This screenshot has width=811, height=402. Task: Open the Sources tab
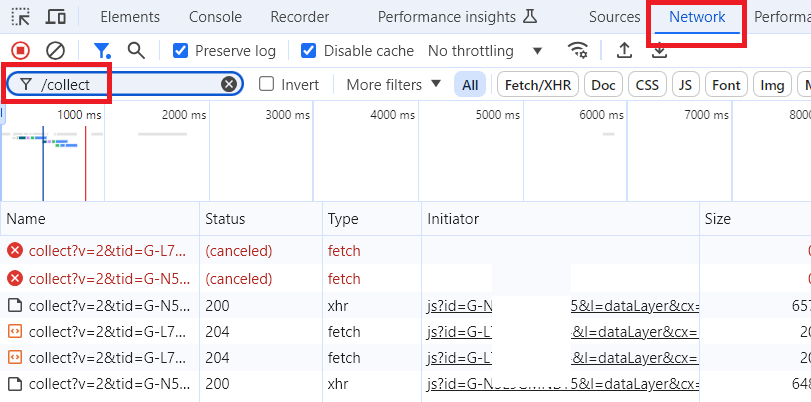614,17
